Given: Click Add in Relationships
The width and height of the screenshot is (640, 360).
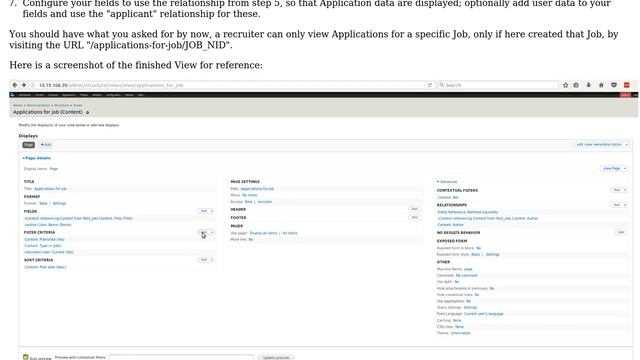Looking at the screenshot, I should 616,205.
